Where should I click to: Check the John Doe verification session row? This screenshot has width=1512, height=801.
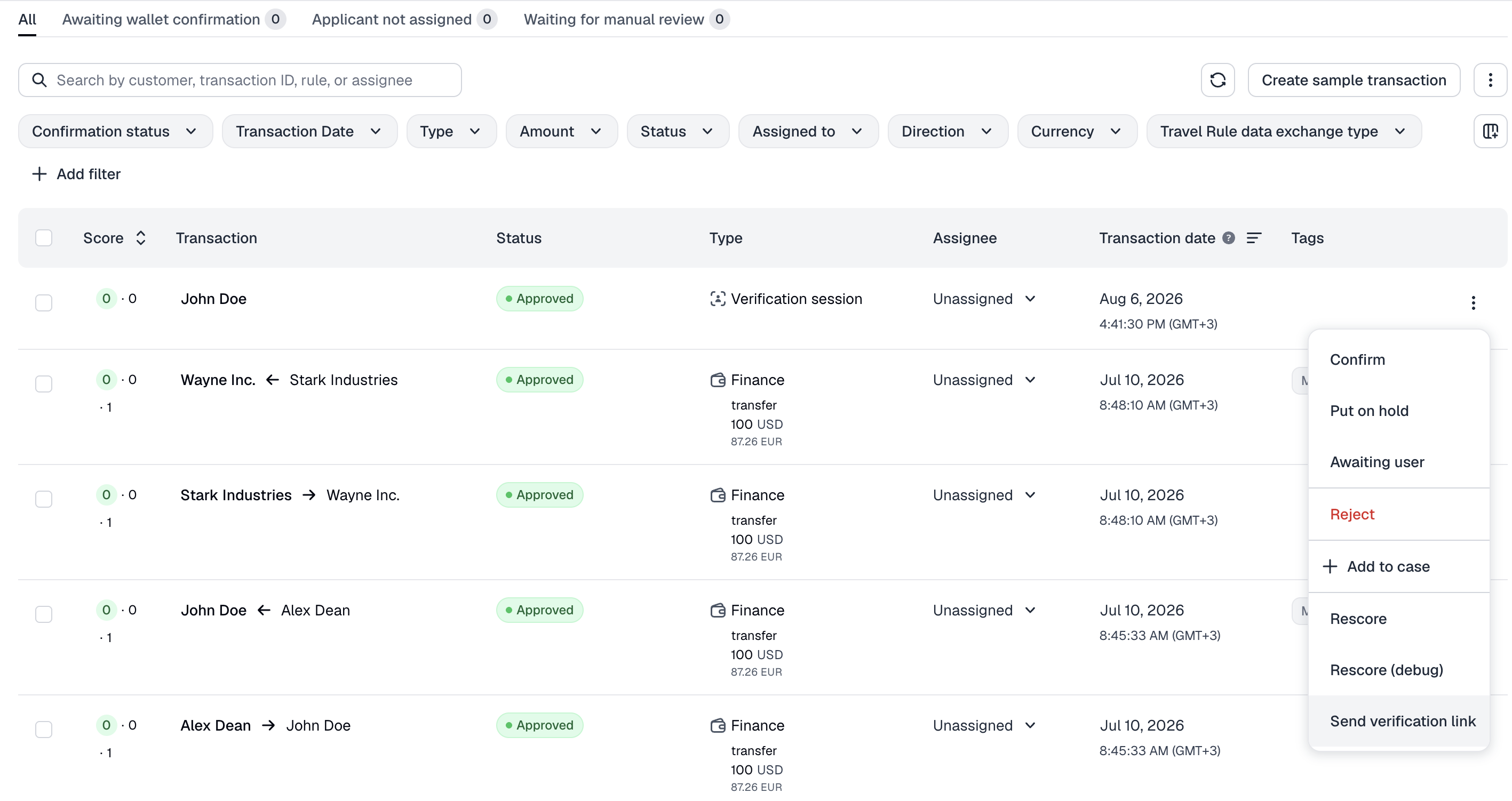pyautogui.click(x=43, y=303)
